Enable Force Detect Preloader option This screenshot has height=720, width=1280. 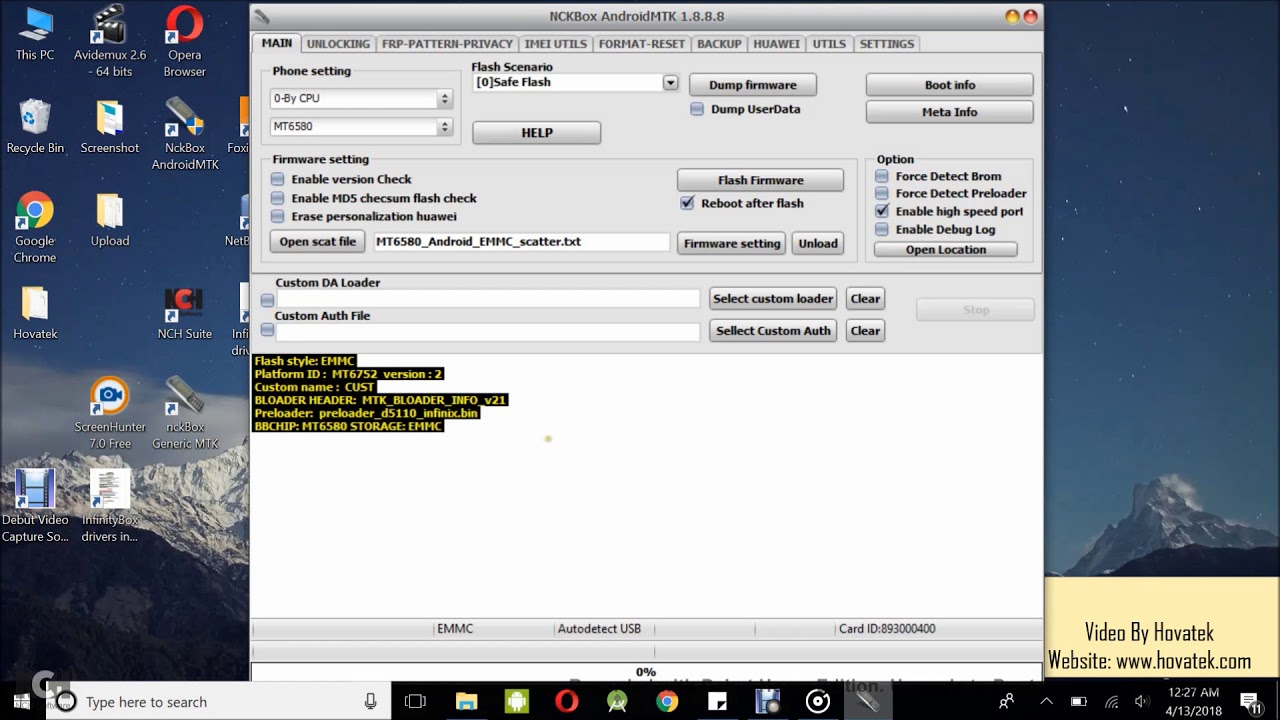pyautogui.click(x=882, y=193)
